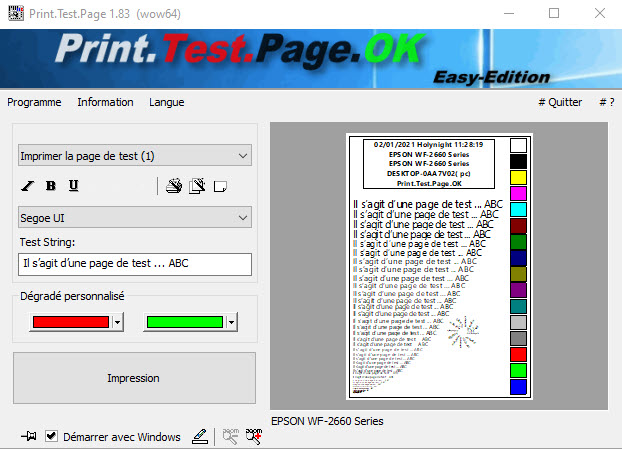Viewport: 622px width, 449px height.
Task: Expand the Imprimer la page de test dropdown
Action: [x=244, y=156]
